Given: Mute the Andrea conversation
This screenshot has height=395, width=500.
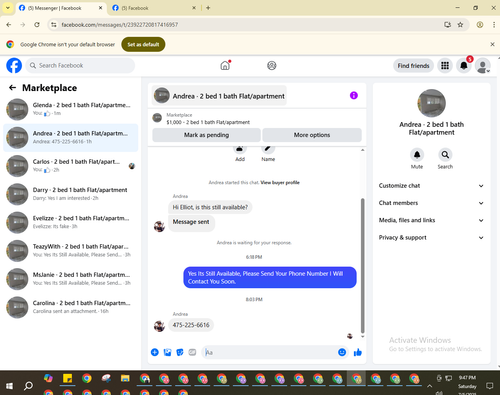Looking at the screenshot, I should 417,155.
